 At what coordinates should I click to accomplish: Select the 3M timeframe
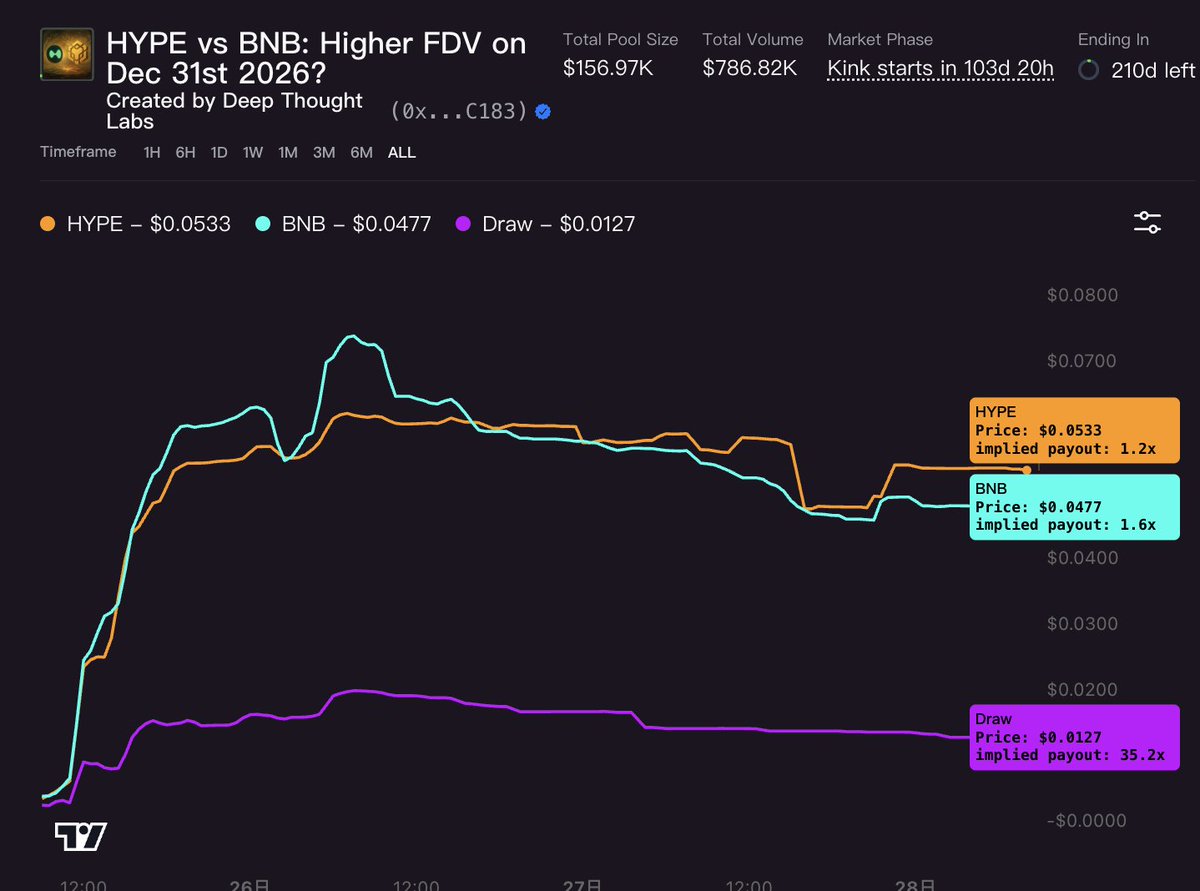[x=324, y=152]
